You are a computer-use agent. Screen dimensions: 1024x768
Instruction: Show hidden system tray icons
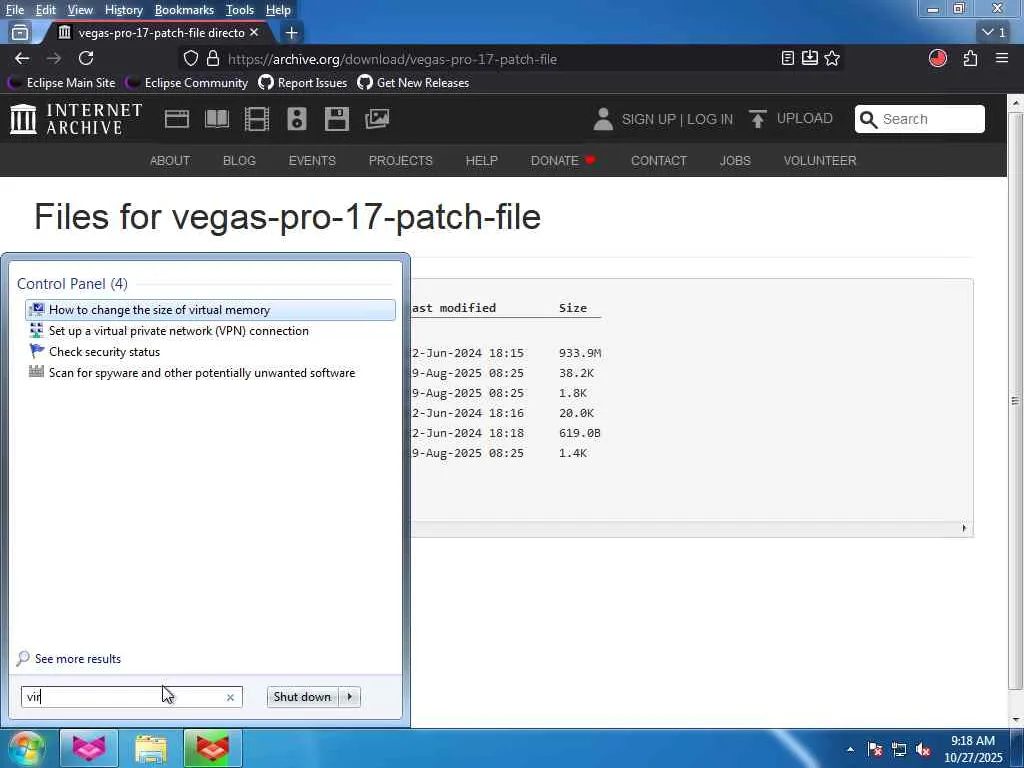click(850, 750)
